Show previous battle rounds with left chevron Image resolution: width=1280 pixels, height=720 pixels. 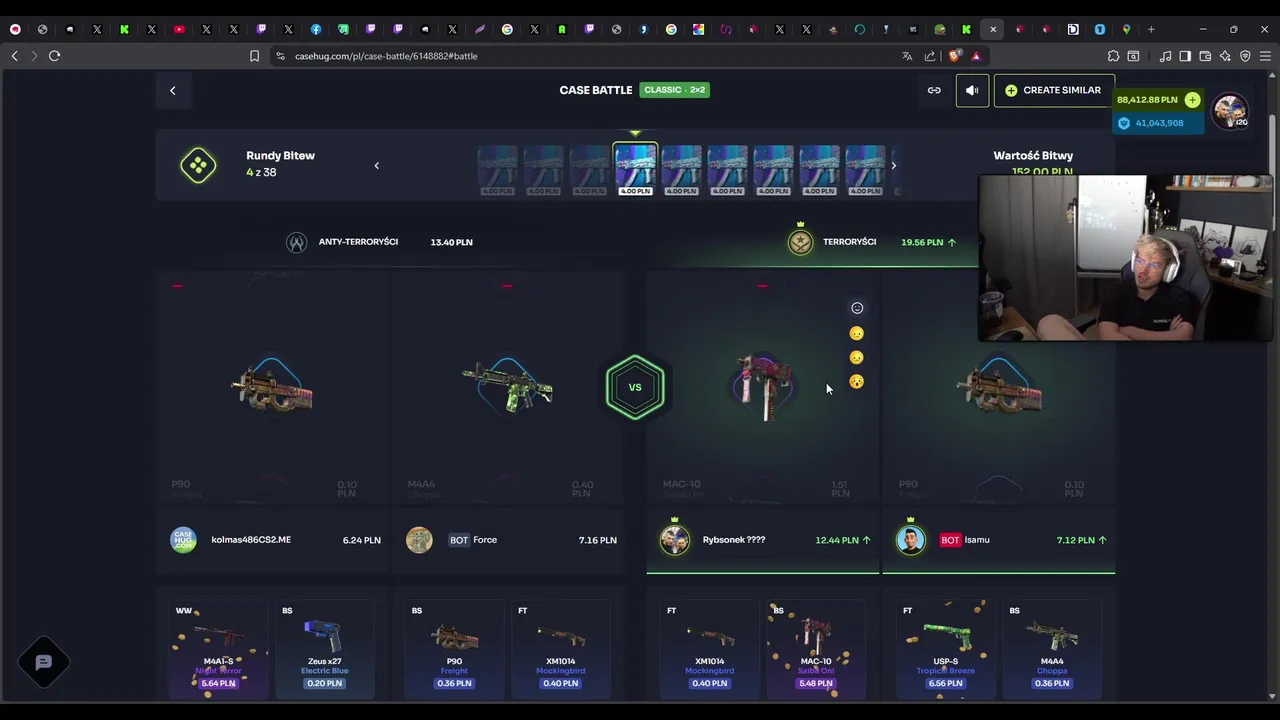[376, 166]
